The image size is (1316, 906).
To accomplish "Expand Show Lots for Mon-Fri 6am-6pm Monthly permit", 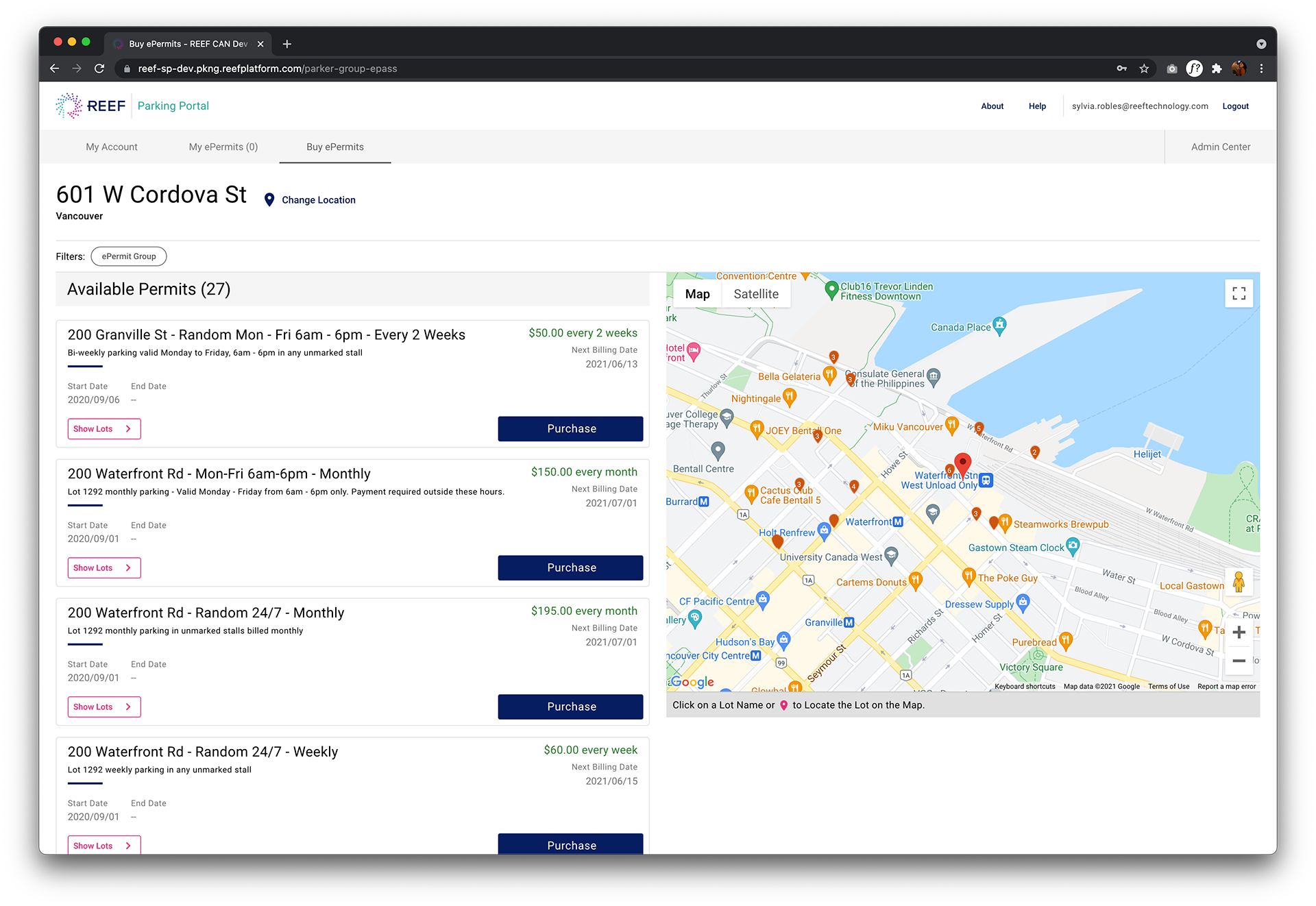I will pyautogui.click(x=104, y=568).
